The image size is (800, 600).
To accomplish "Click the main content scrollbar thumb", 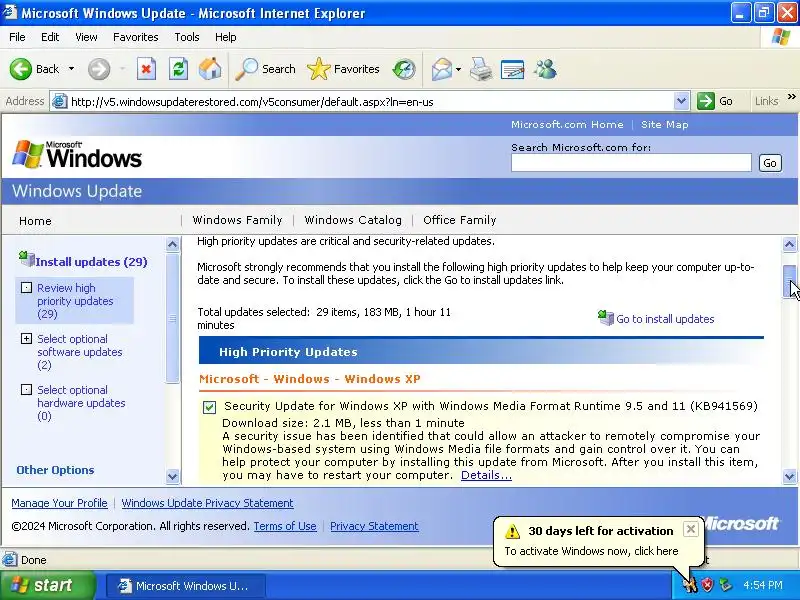I will tap(789, 281).
